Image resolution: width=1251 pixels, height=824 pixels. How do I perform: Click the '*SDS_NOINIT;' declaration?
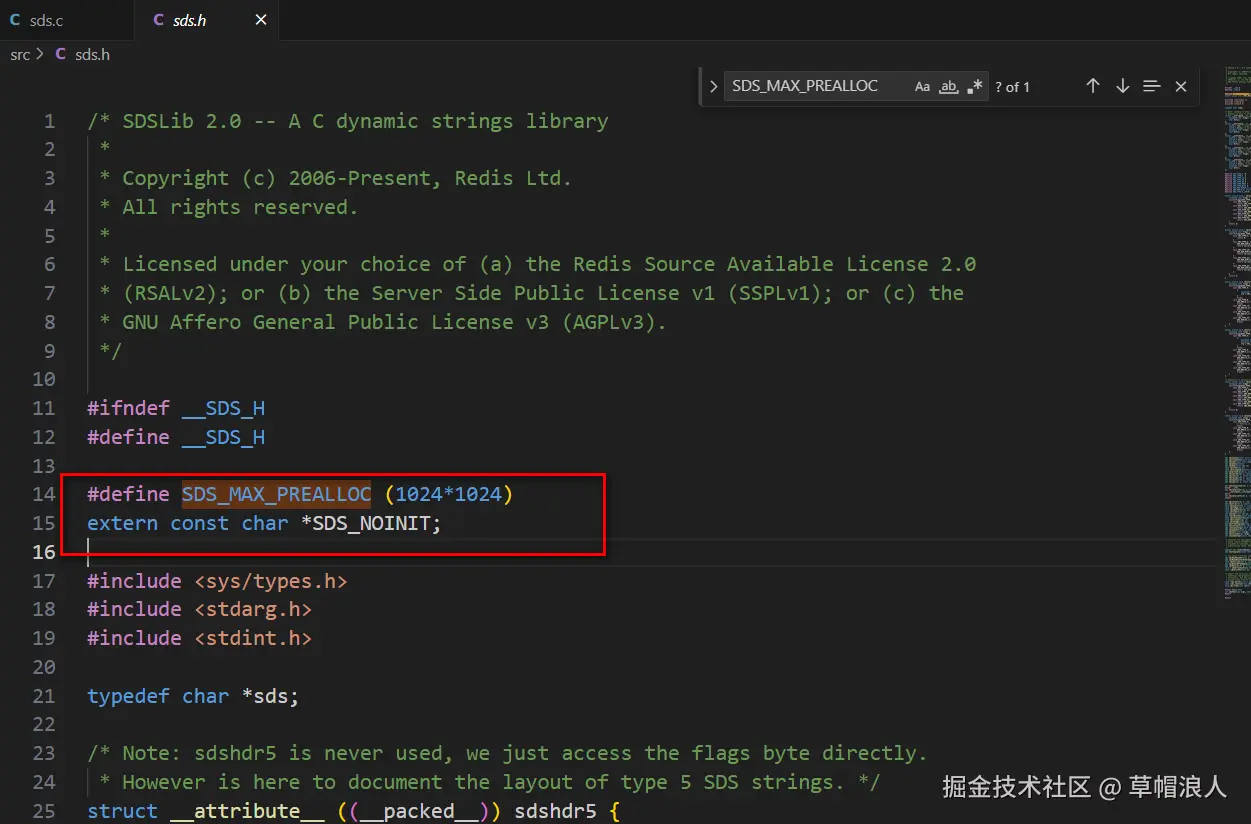point(371,523)
